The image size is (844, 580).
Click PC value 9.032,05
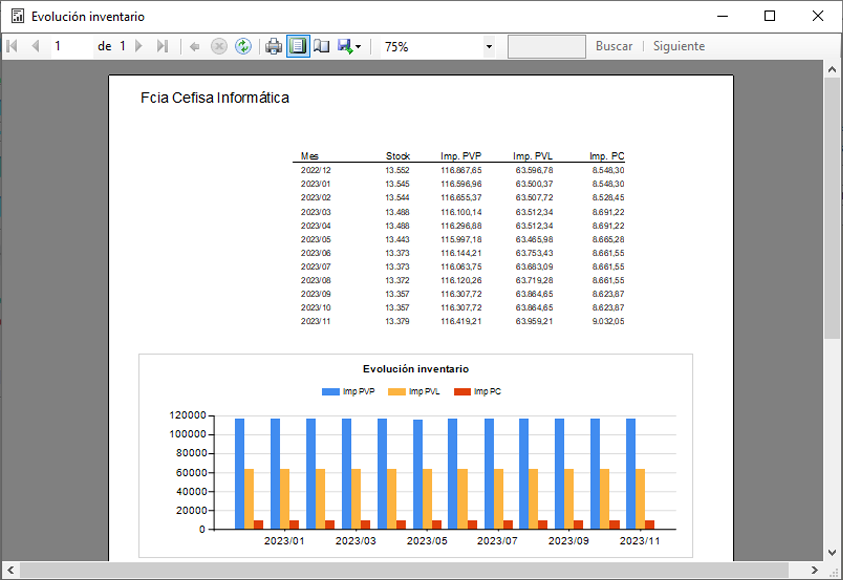608,321
